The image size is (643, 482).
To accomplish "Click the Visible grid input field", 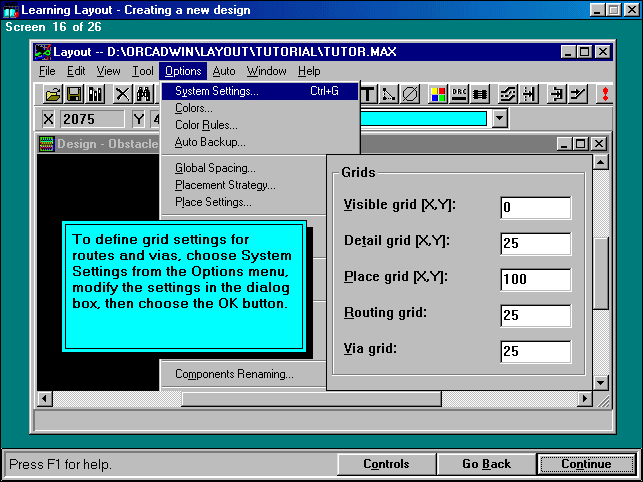I will click(x=535, y=208).
